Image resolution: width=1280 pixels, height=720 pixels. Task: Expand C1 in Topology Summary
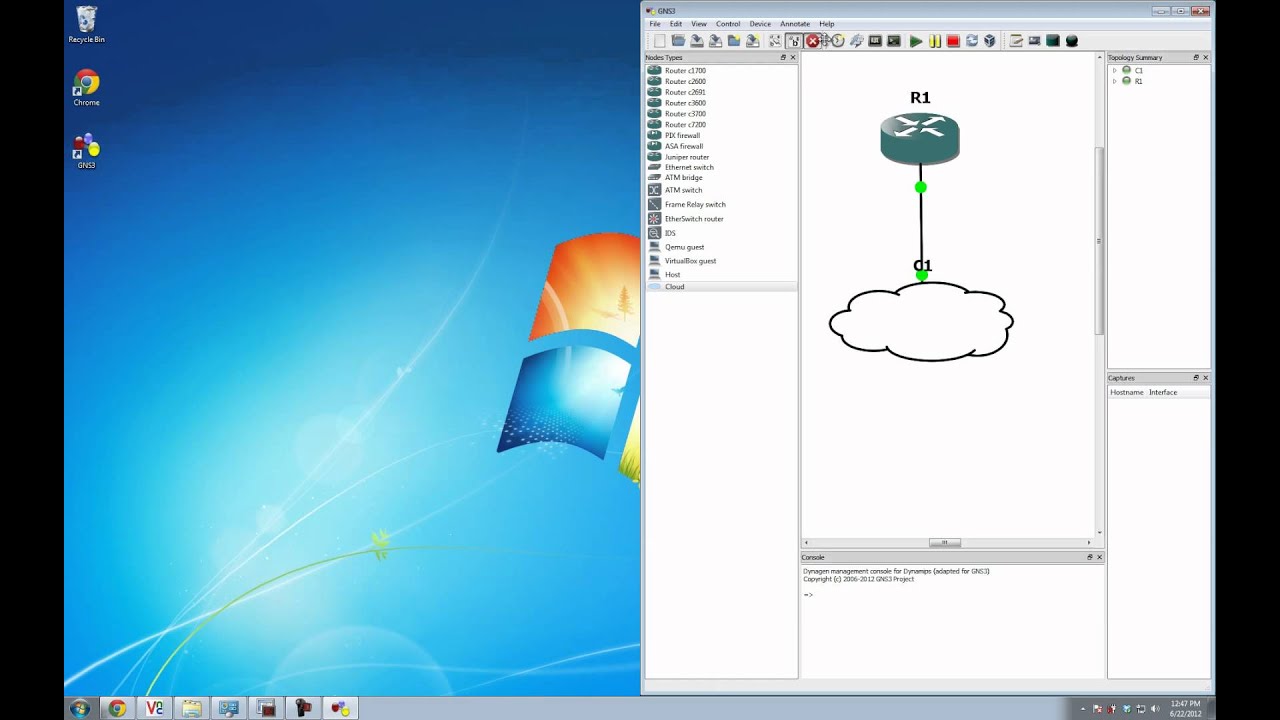[1114, 71]
